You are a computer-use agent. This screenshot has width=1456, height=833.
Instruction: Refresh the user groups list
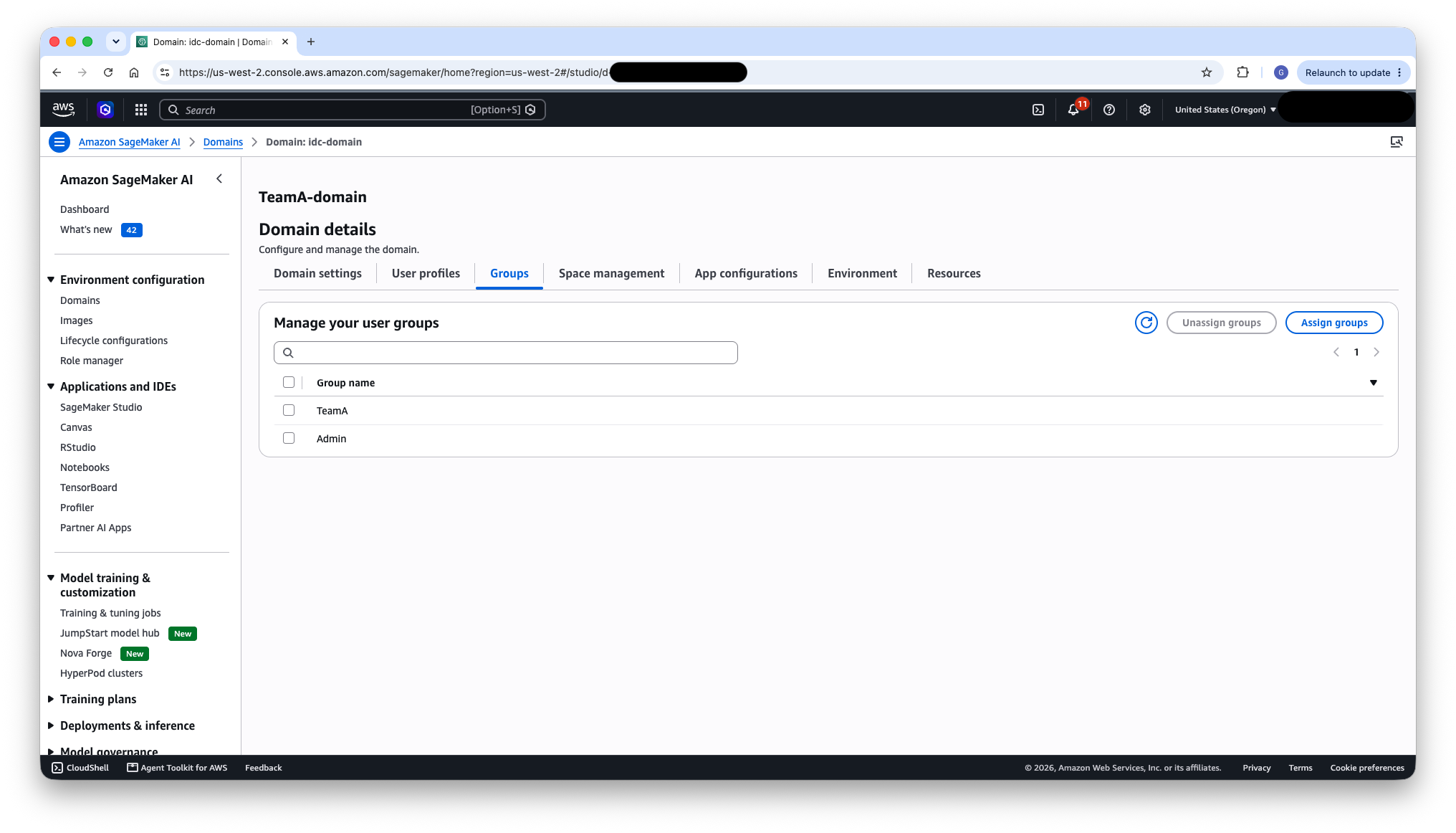click(1146, 323)
